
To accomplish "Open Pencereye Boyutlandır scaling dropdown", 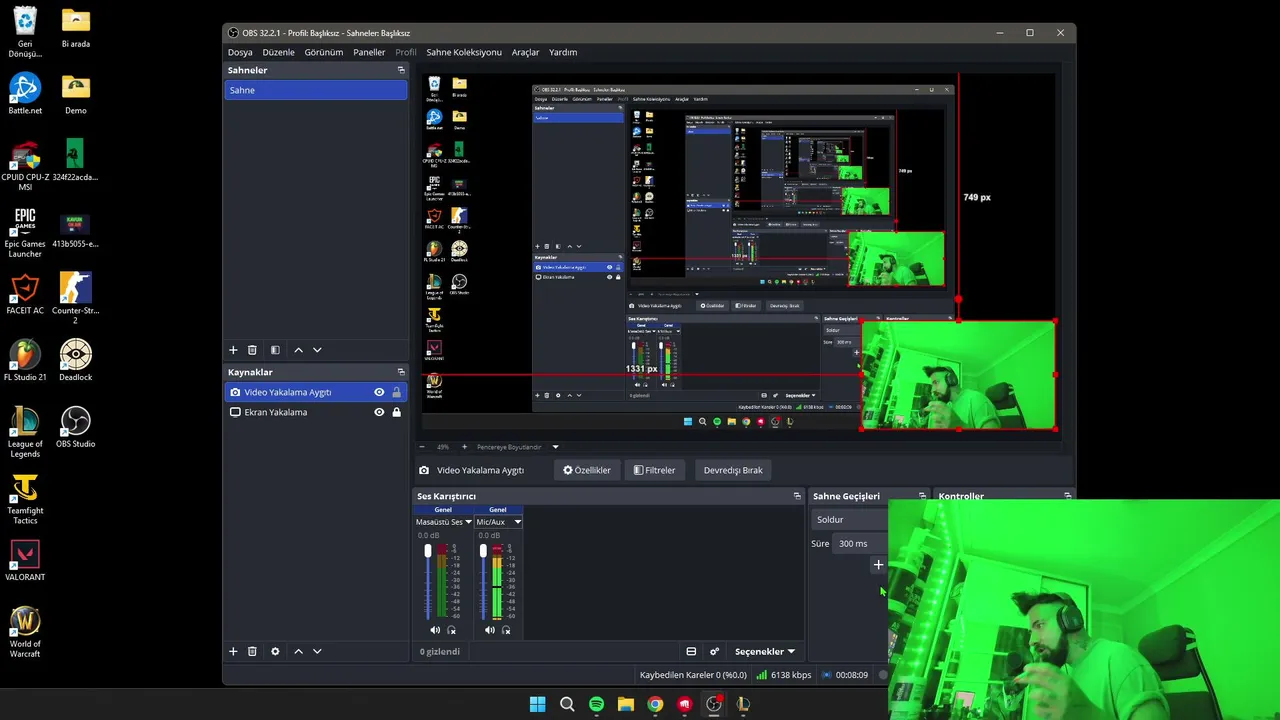I will tap(516, 447).
